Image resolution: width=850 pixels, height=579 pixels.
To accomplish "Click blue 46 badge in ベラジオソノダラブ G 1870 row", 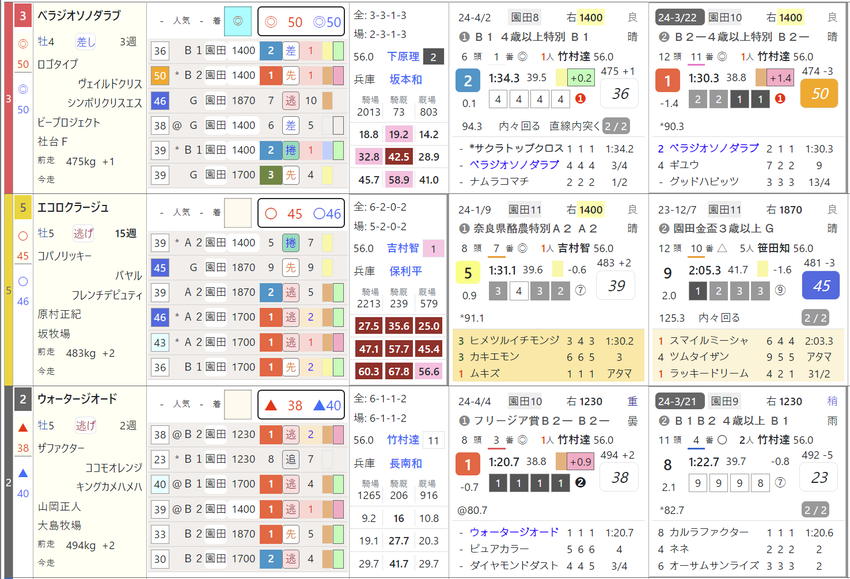I will pyautogui.click(x=159, y=100).
